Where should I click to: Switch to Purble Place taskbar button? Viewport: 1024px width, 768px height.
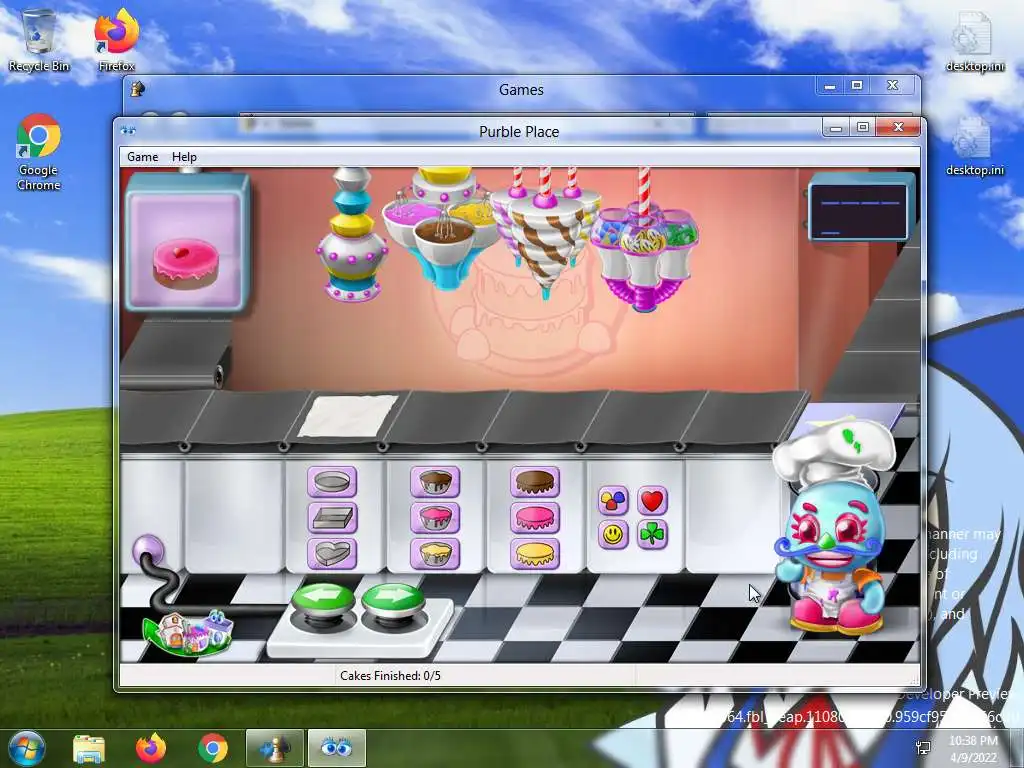point(337,749)
